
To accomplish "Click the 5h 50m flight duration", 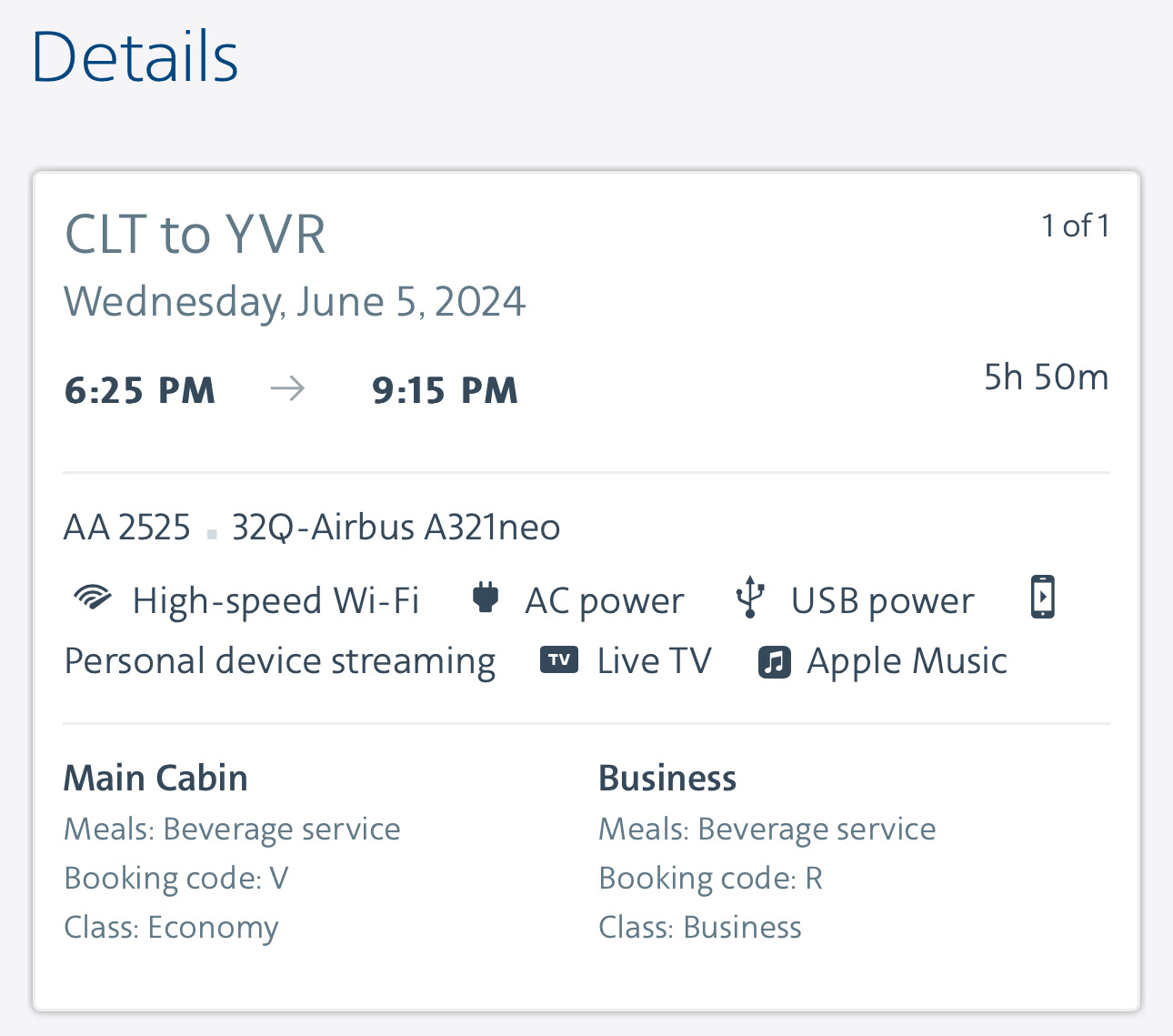I will point(1046,377).
